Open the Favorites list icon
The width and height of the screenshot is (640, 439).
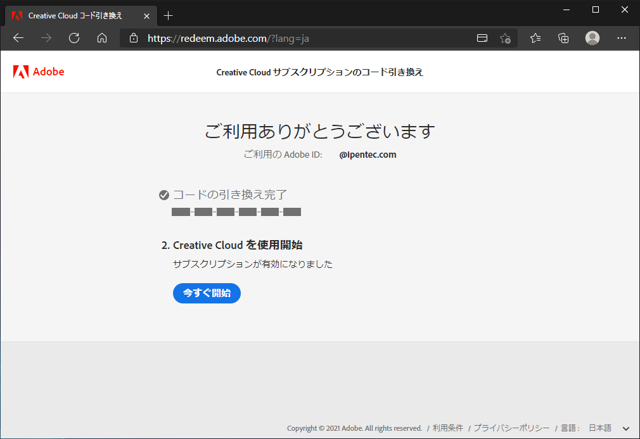[535, 38]
